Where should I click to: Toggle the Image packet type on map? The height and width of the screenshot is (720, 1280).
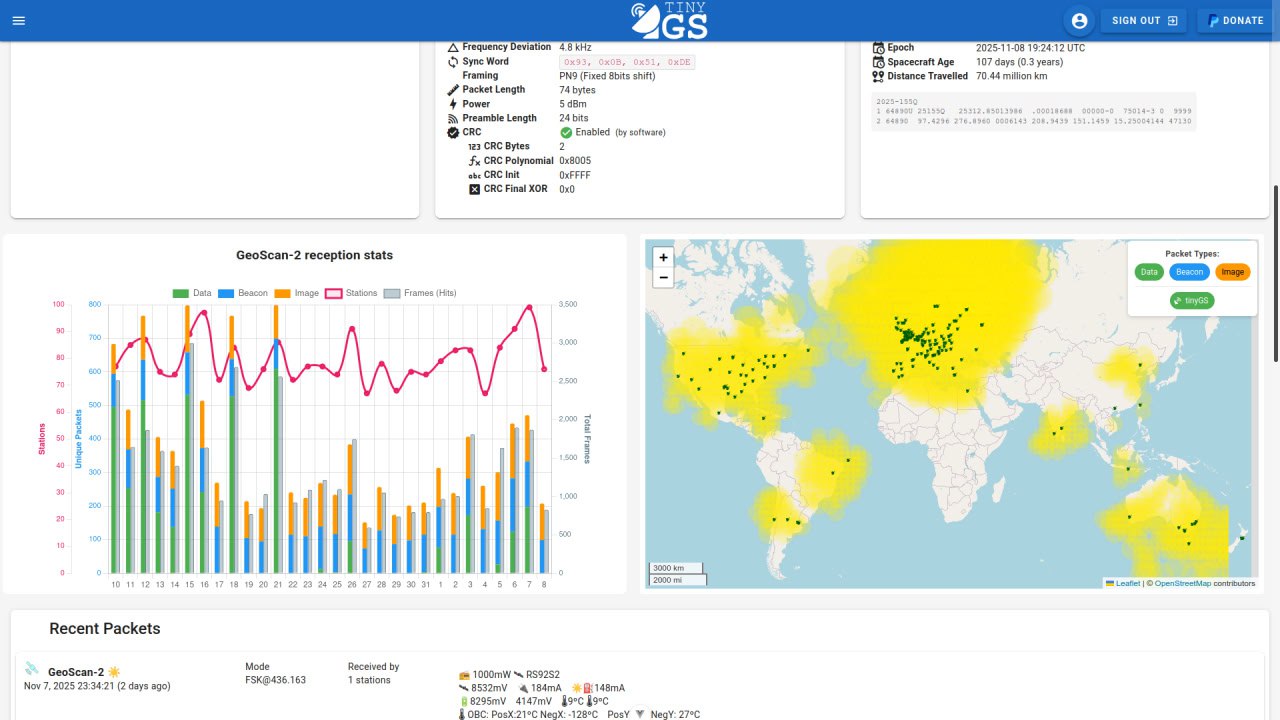pyautogui.click(x=1233, y=272)
